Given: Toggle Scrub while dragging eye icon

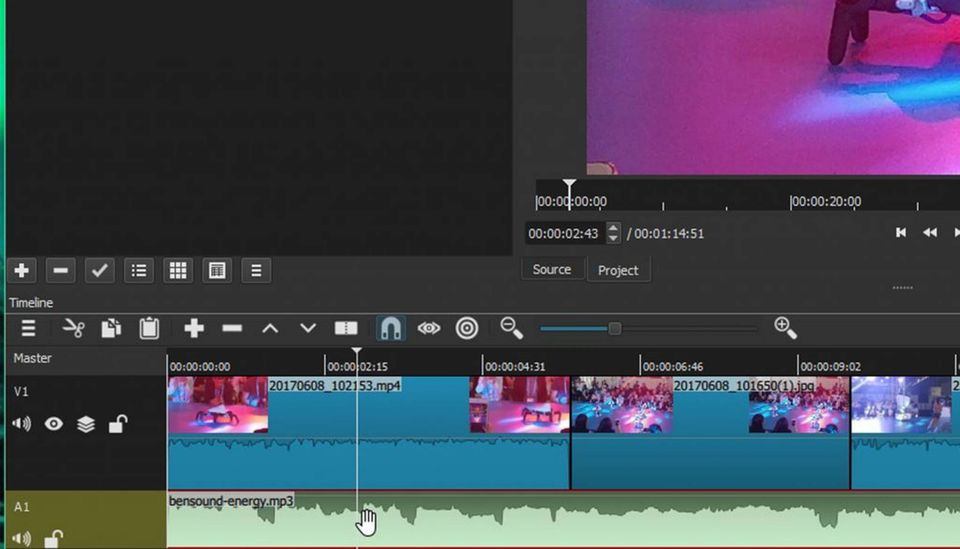Looking at the screenshot, I should click(x=429, y=328).
